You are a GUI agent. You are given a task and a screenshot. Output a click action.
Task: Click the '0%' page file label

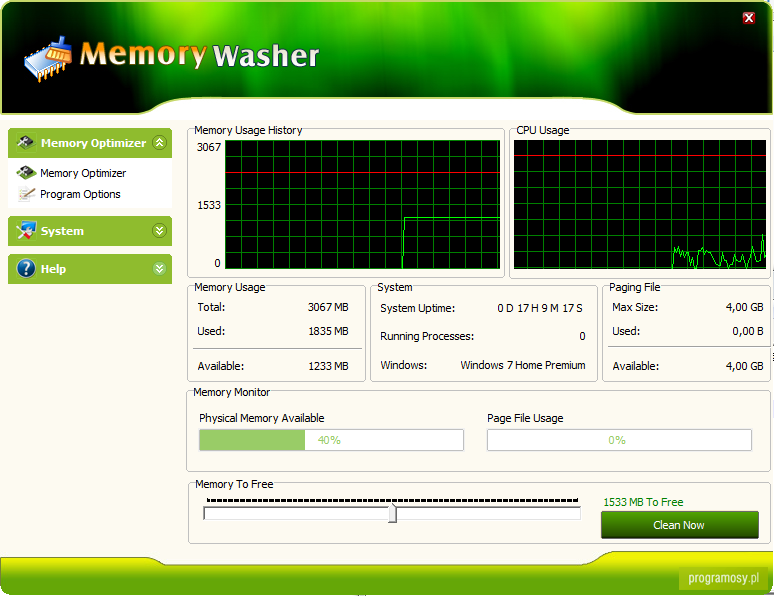[617, 440]
